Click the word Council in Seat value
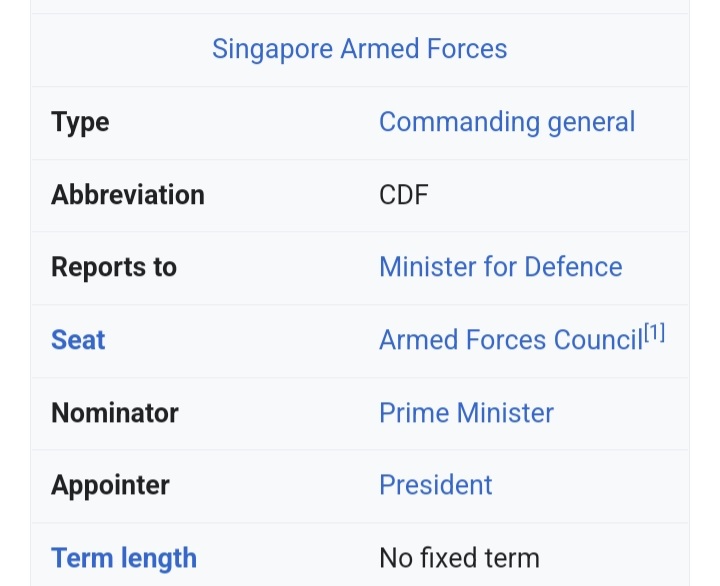 [598, 340]
